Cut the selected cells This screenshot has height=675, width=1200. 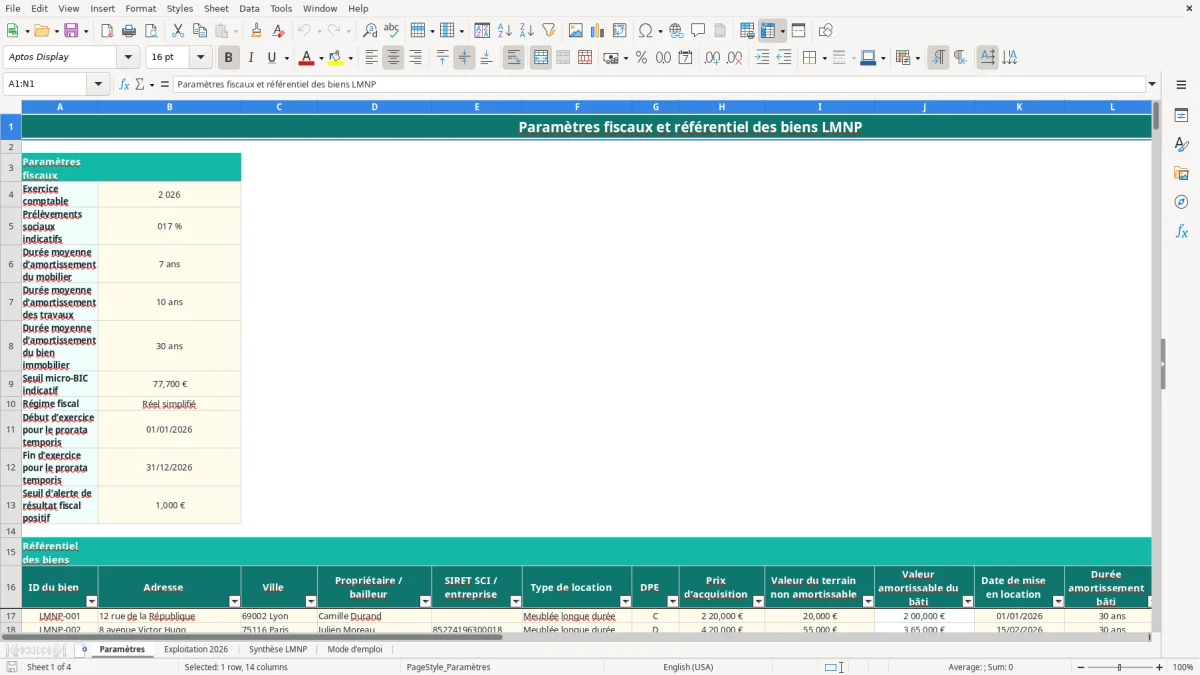178,31
